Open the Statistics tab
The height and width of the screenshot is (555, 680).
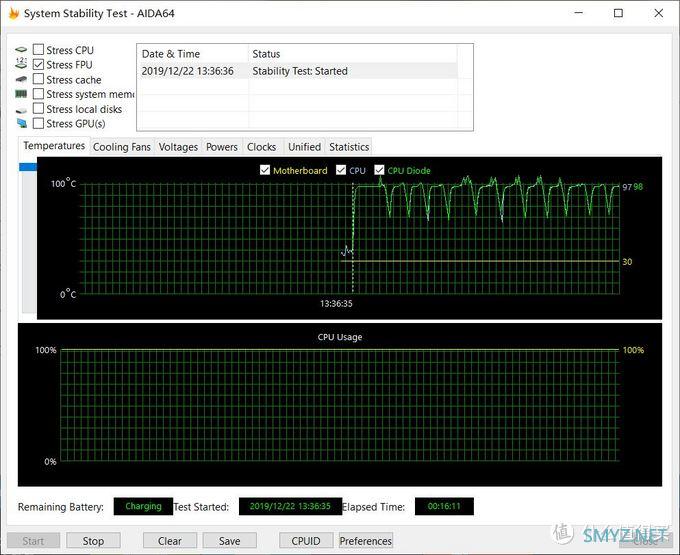point(349,147)
